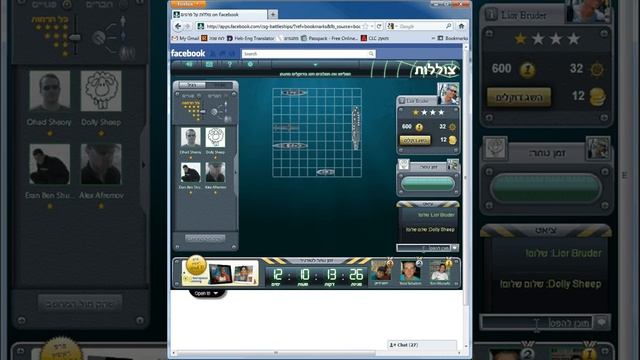Viewport: 640px width, 360px height.
Task: Click Lior Bruder's profile photo in Firefox
Action: (x=448, y=93)
